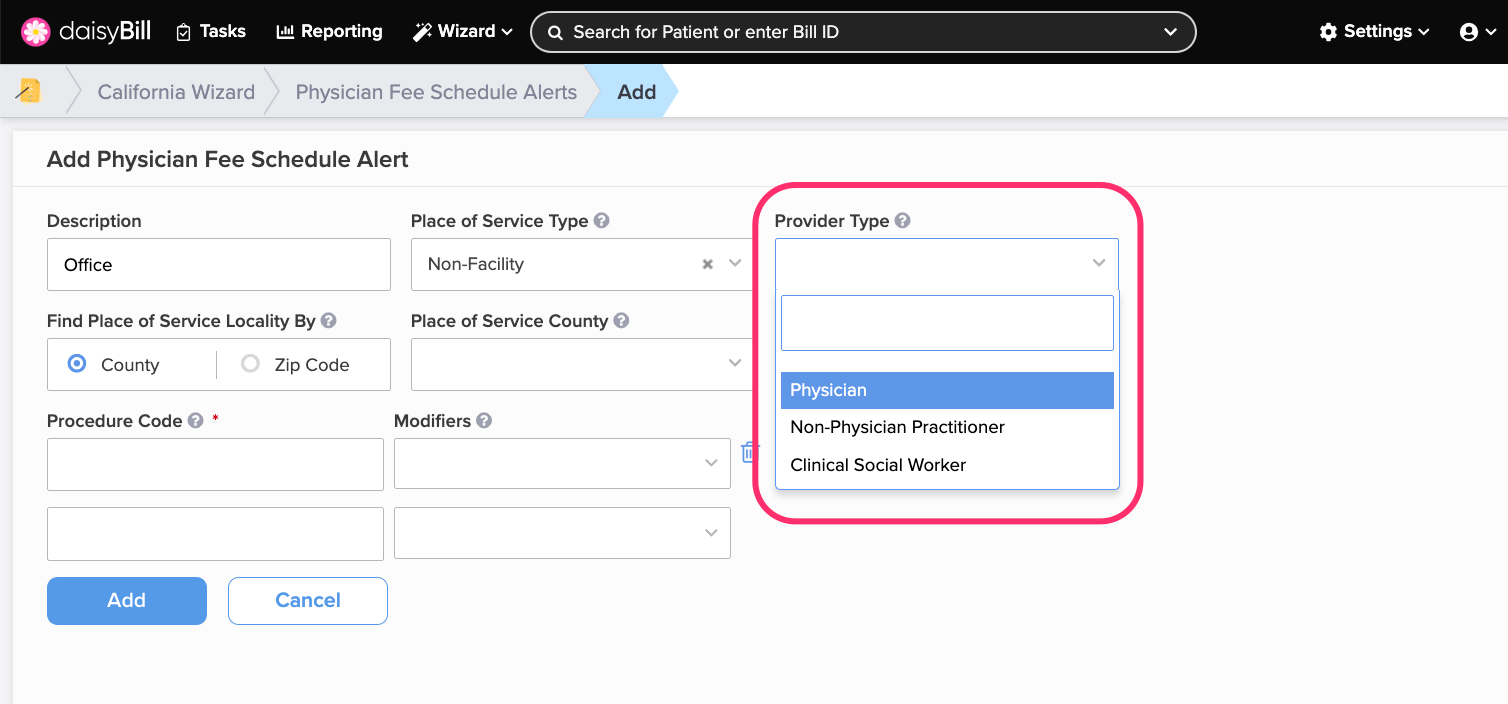Select the Zip Code radio button
This screenshot has height=704, width=1508.
(250, 364)
